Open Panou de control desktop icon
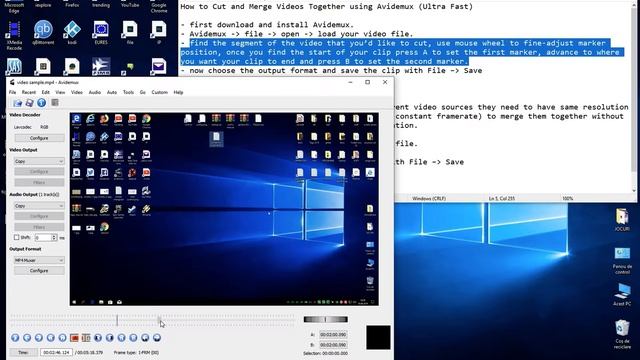The image size is (640, 360). (x=622, y=260)
